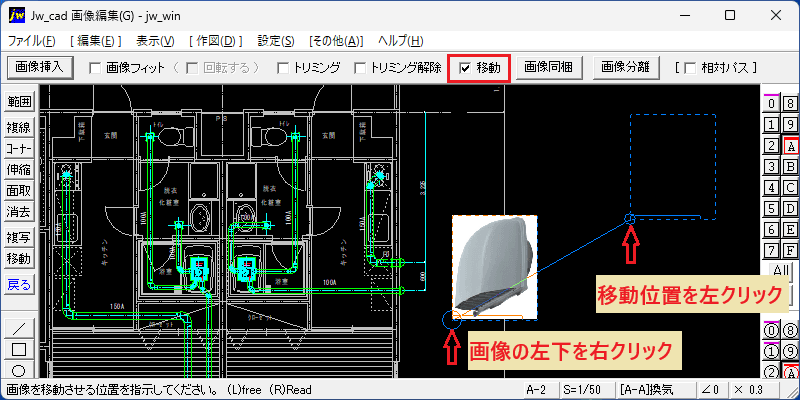Click the A-2 paper size status button

point(540,390)
